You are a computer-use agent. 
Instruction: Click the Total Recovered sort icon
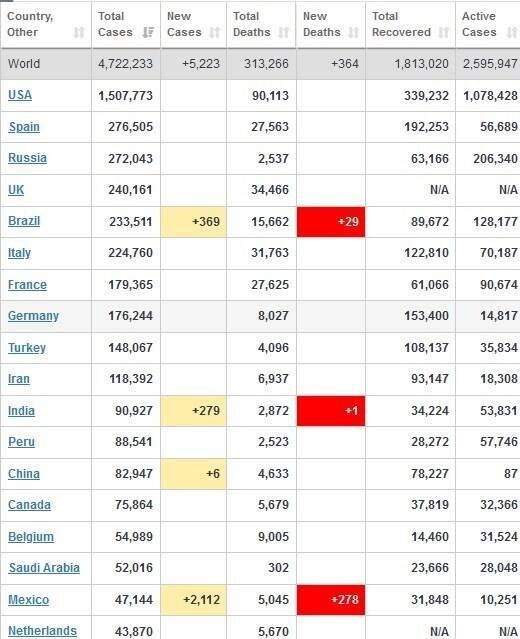coord(443,32)
